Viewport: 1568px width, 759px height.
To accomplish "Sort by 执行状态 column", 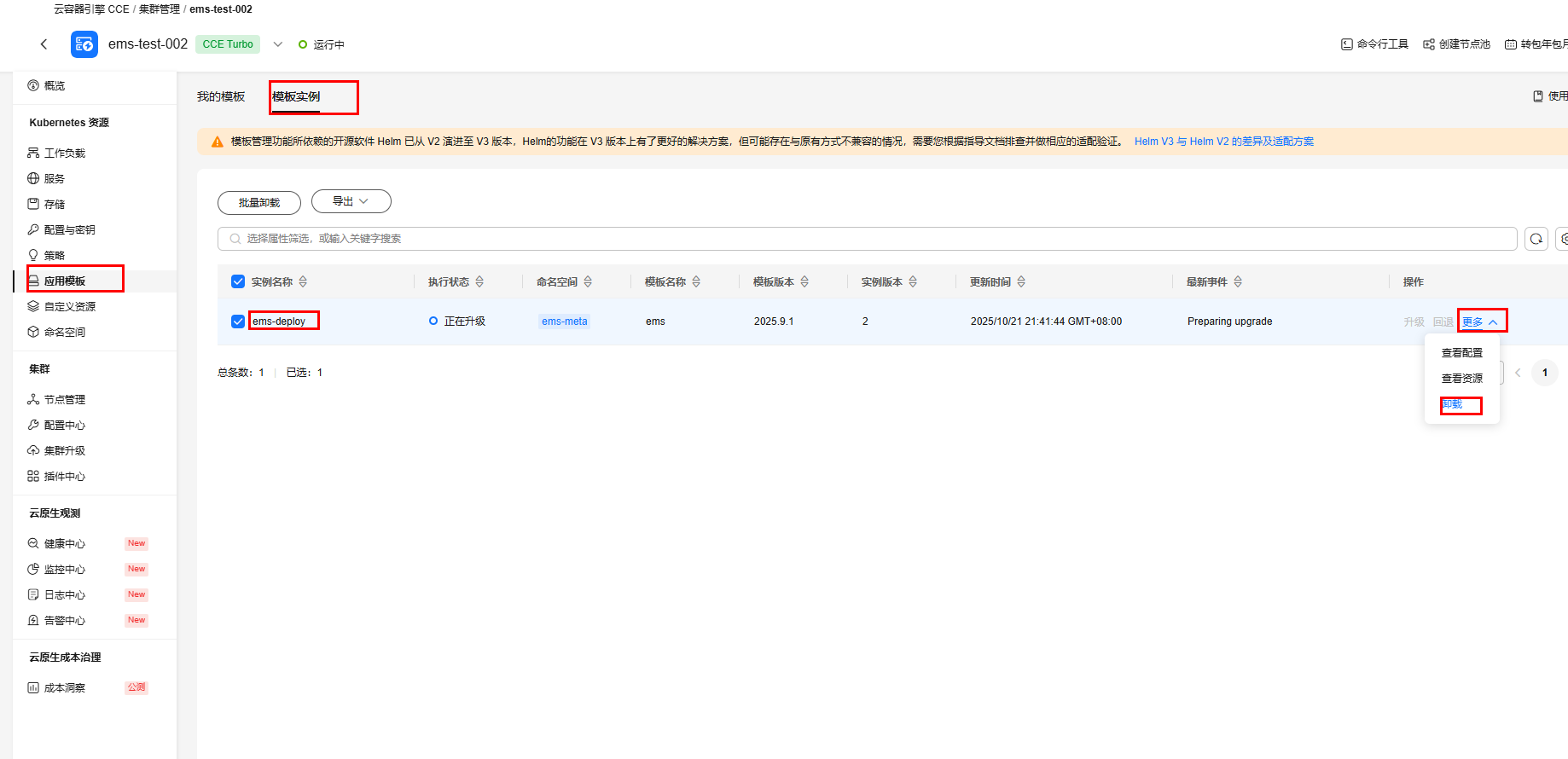I will (479, 281).
